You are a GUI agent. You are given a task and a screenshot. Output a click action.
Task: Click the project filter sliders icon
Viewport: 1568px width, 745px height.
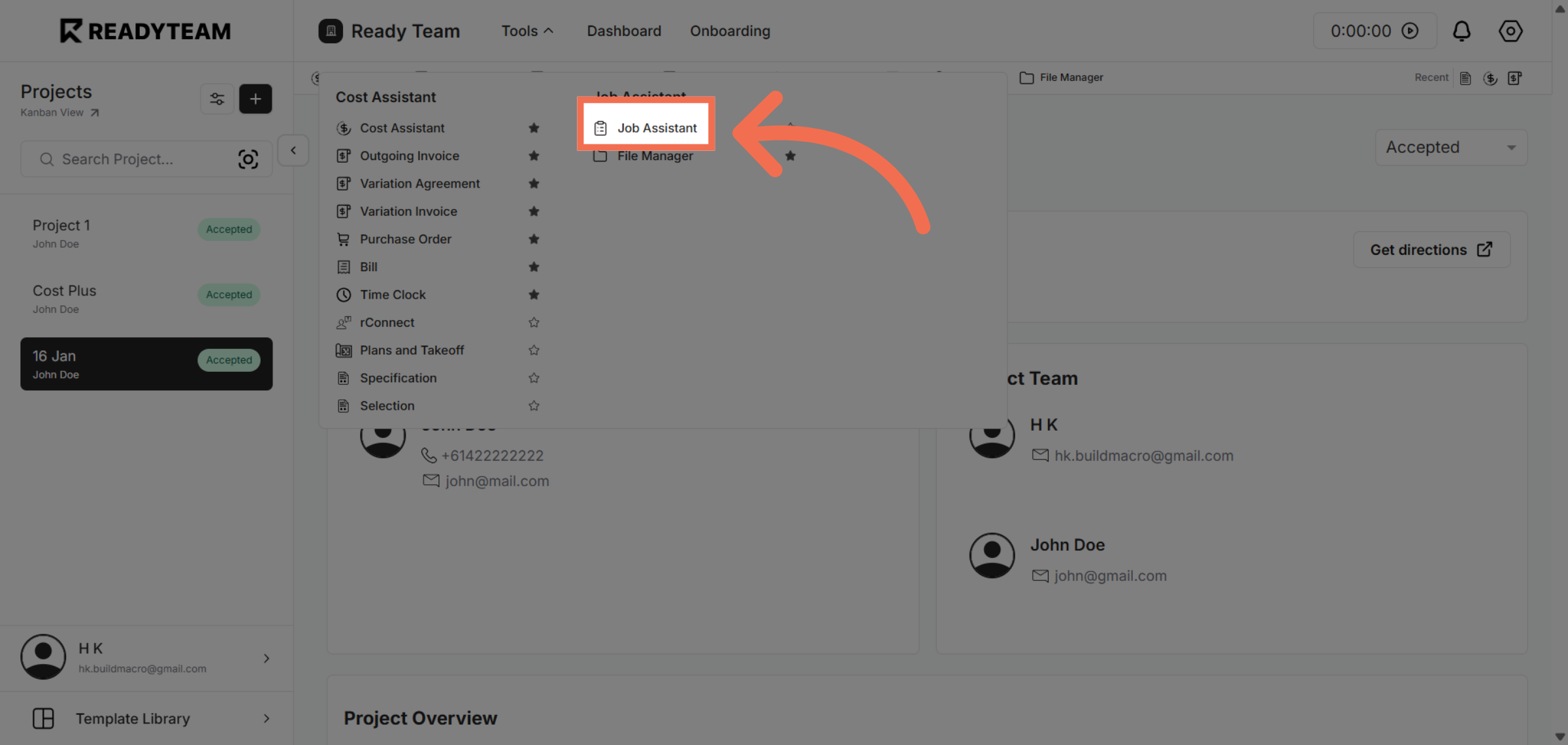pyautogui.click(x=217, y=99)
